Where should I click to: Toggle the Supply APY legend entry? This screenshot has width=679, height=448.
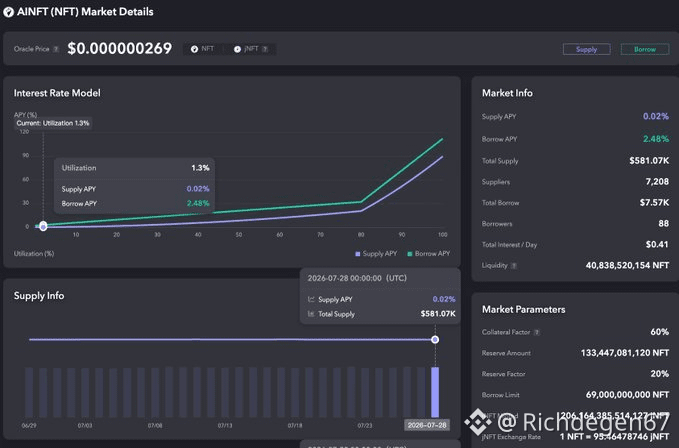pos(376,254)
